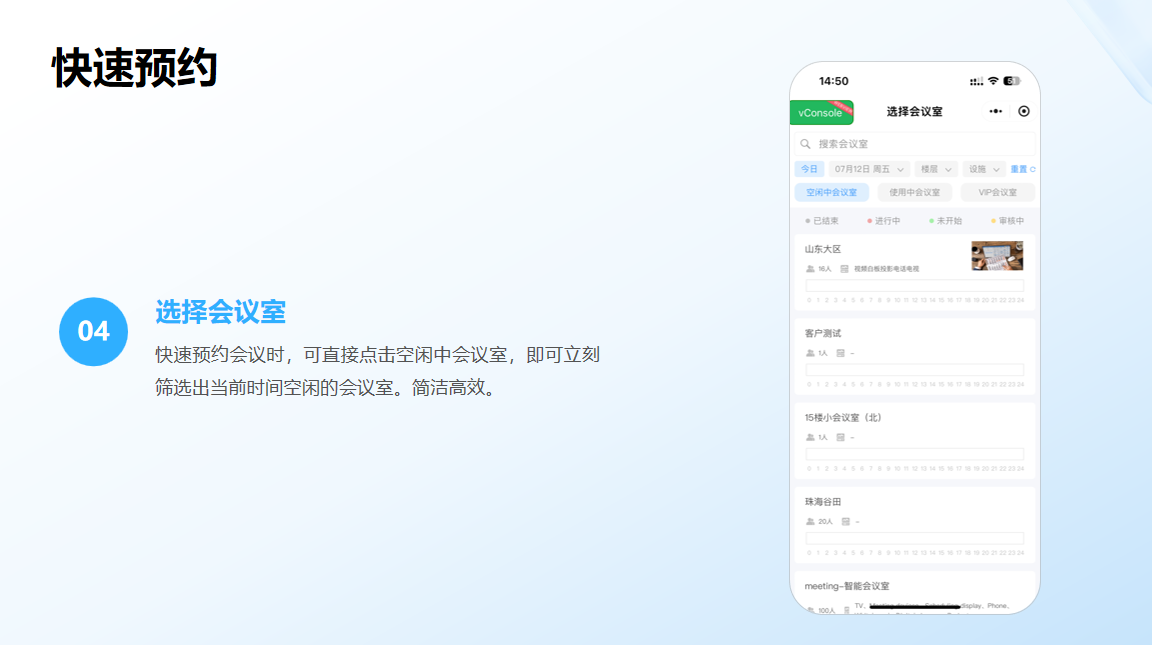Click the blue 04 step circle
This screenshot has width=1152, height=645.
[x=93, y=331]
